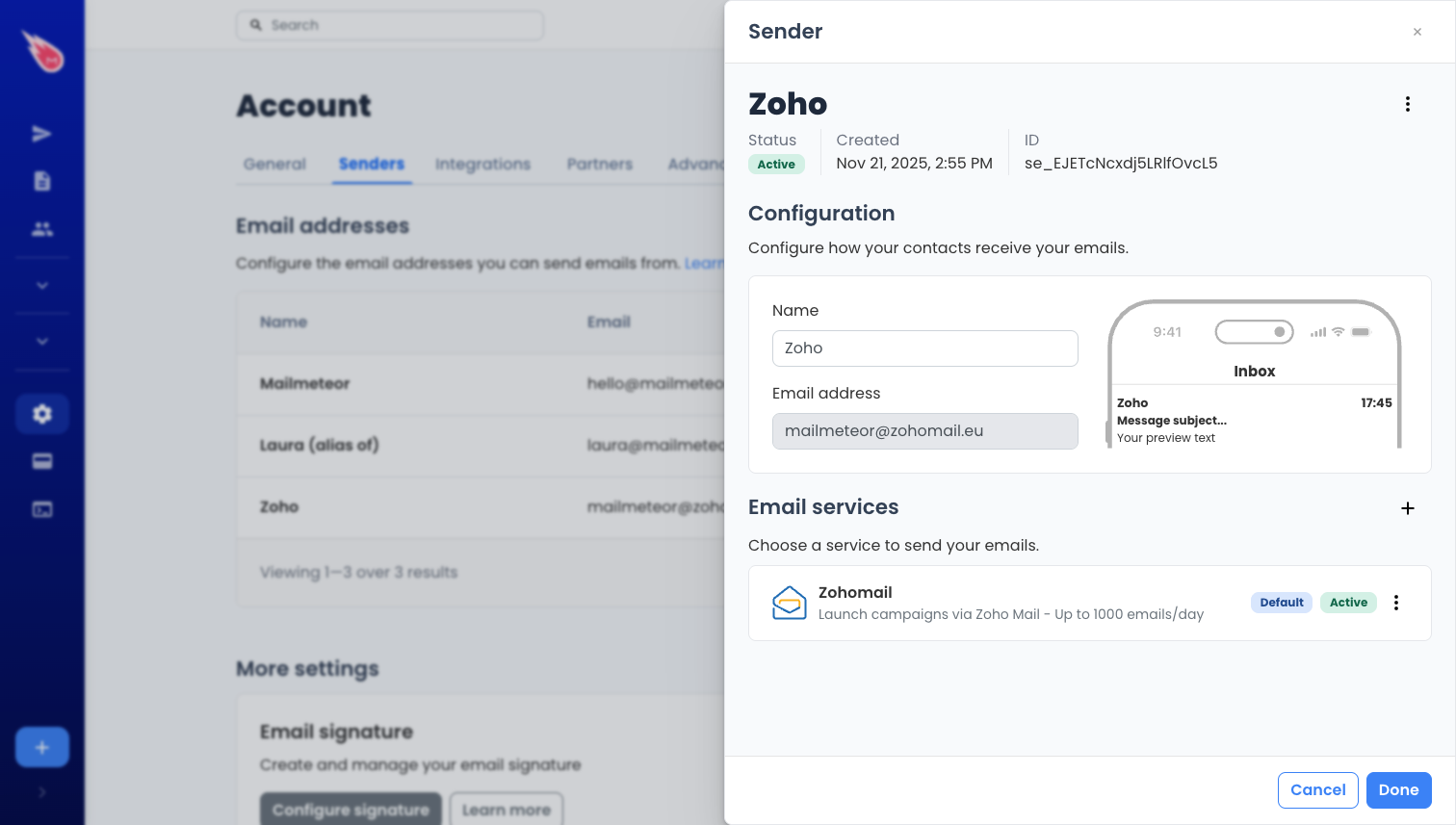Switch to the Integrations tab
Screen dimensions: 1456x825
482,165
